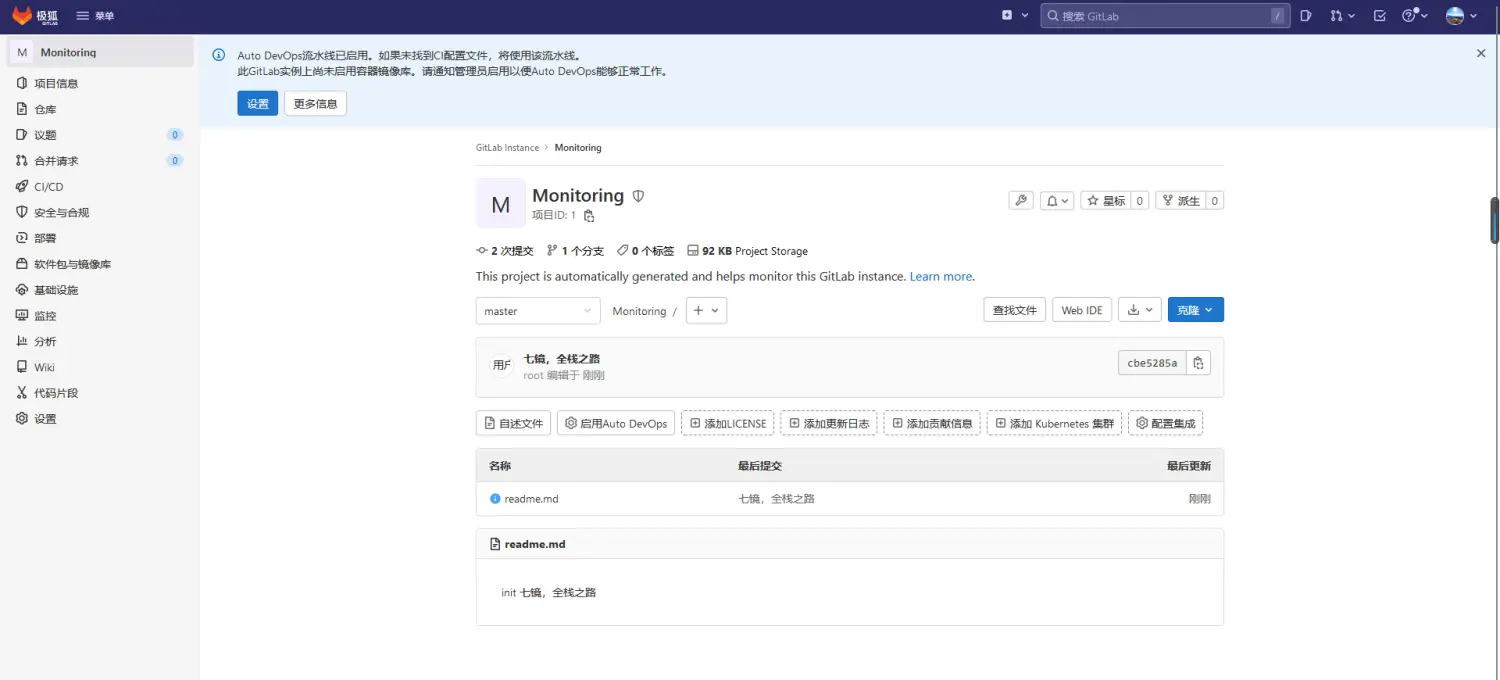Click the star count 0

pyautogui.click(x=1140, y=201)
